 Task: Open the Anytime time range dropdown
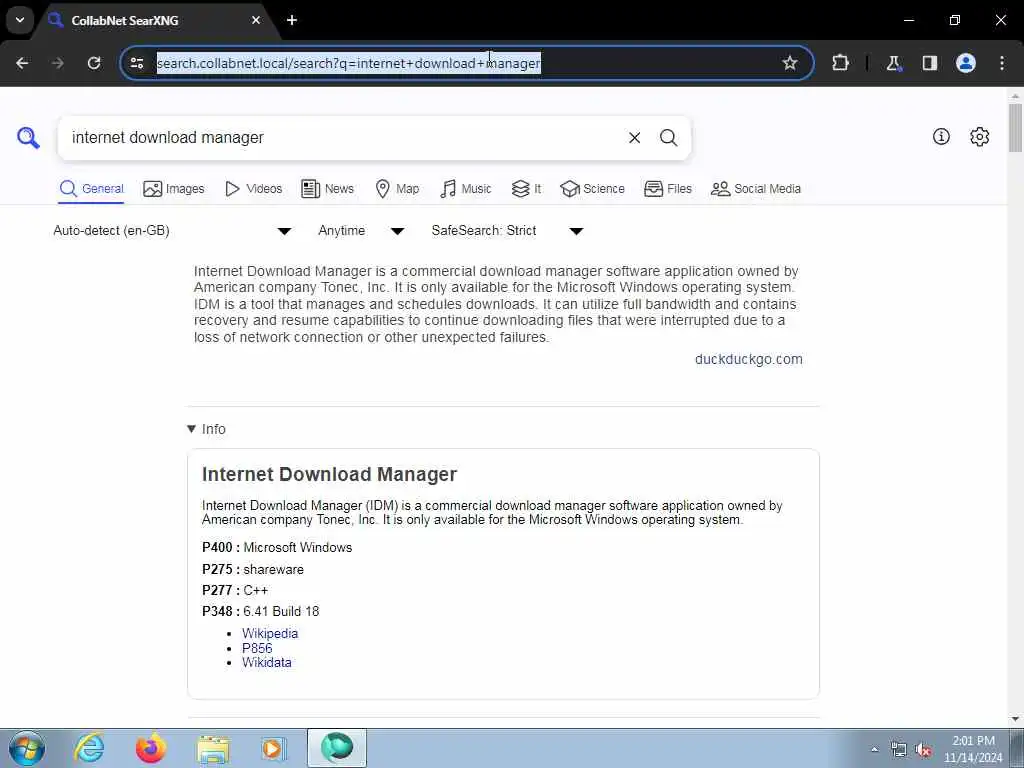[360, 231]
